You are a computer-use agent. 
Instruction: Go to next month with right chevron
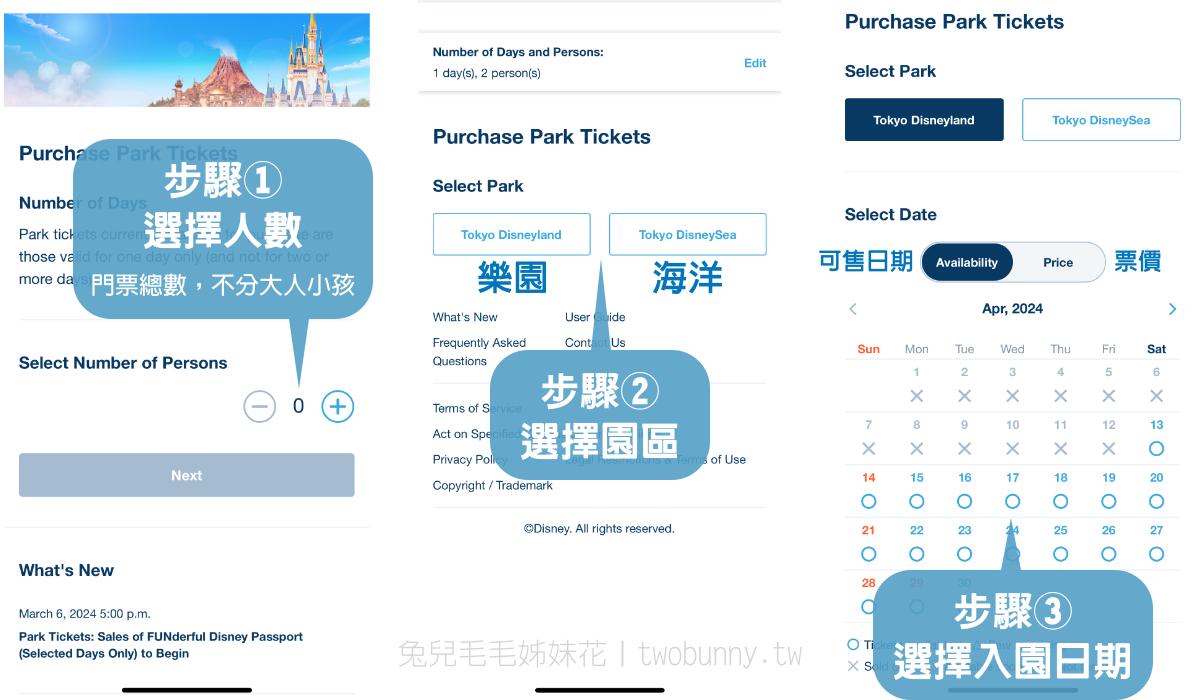pos(1172,309)
